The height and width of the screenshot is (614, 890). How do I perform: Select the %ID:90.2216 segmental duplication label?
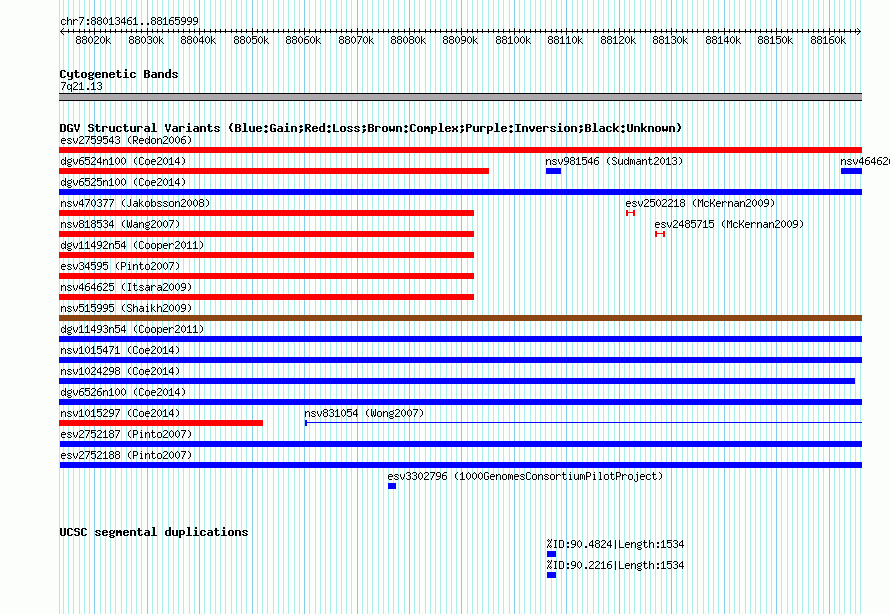click(x=615, y=565)
